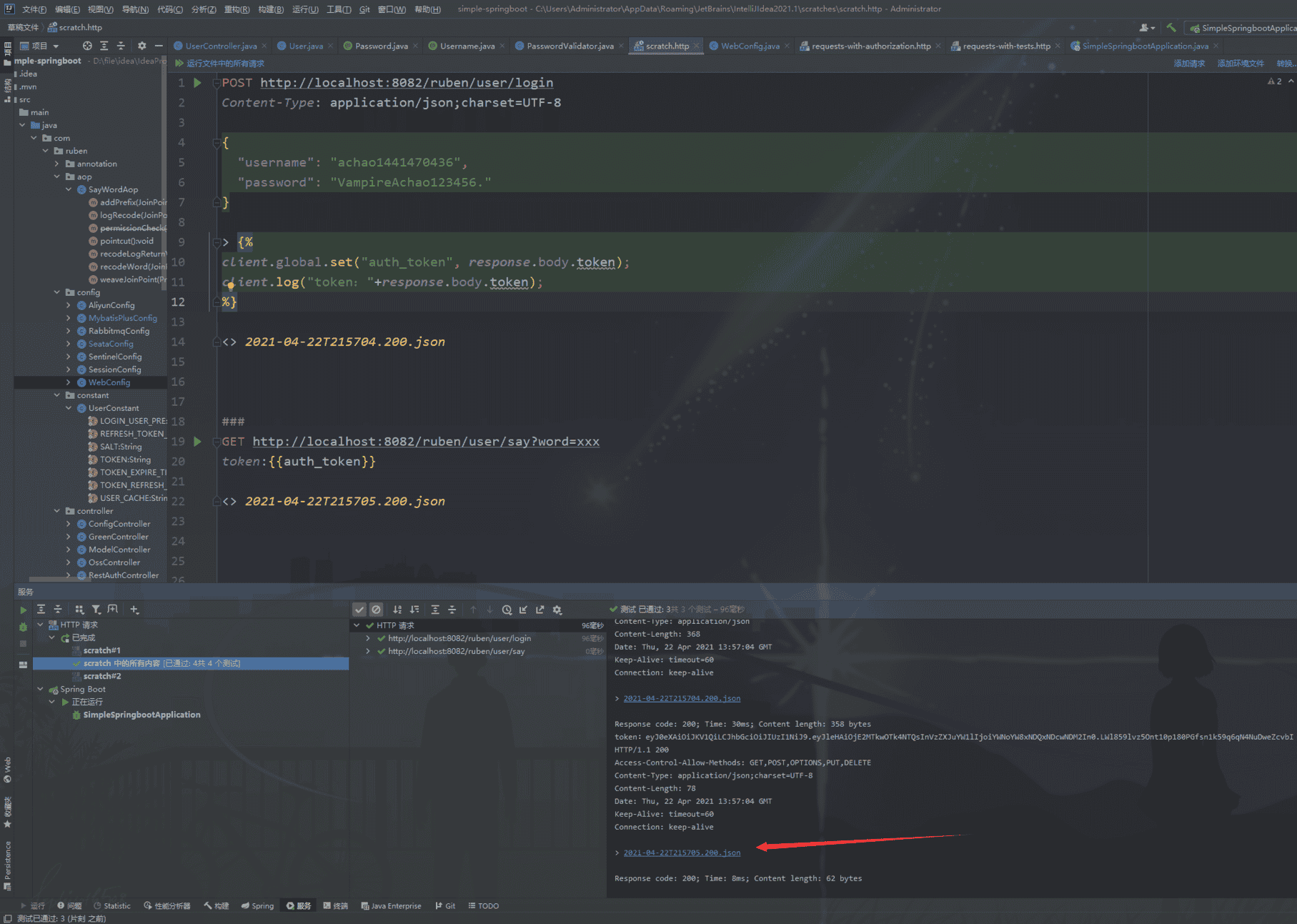Toggle alphabetical sort in test results
Screen dimensions: 1297x924
(397, 610)
